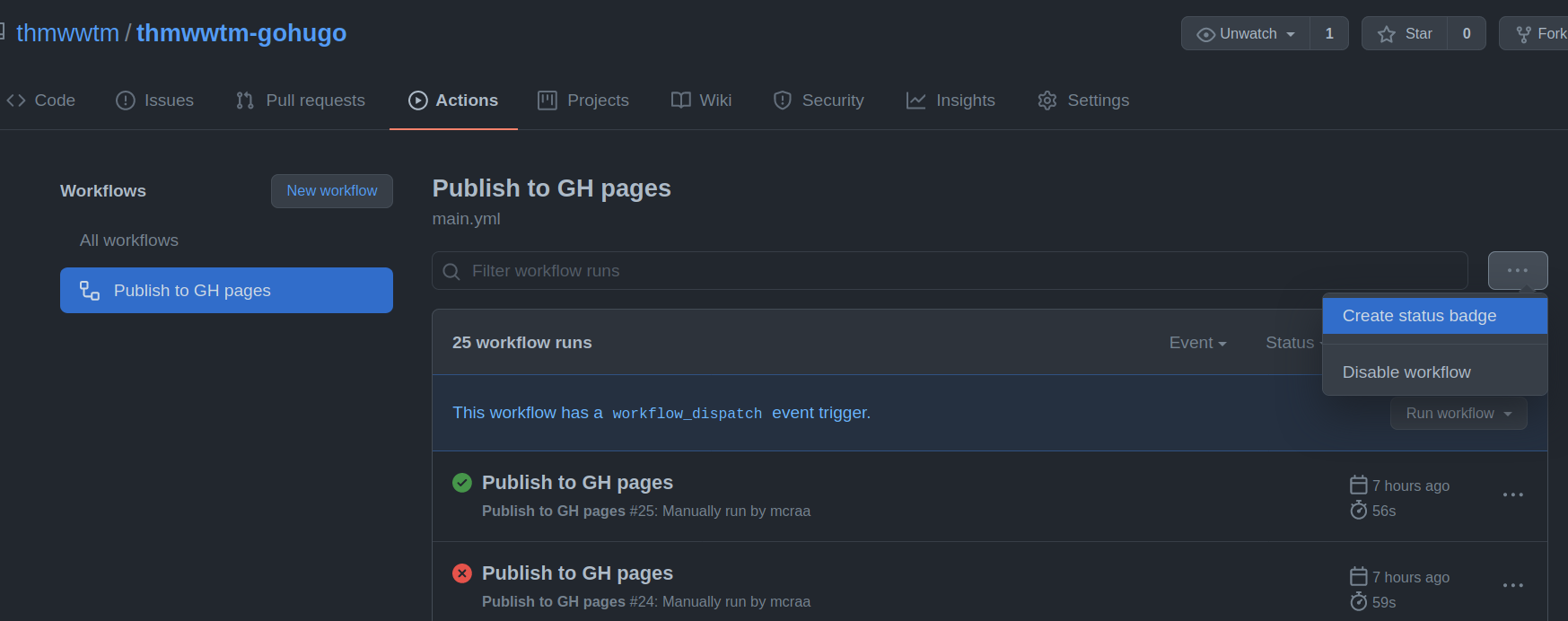Click the Pull requests branch icon

pos(245,101)
